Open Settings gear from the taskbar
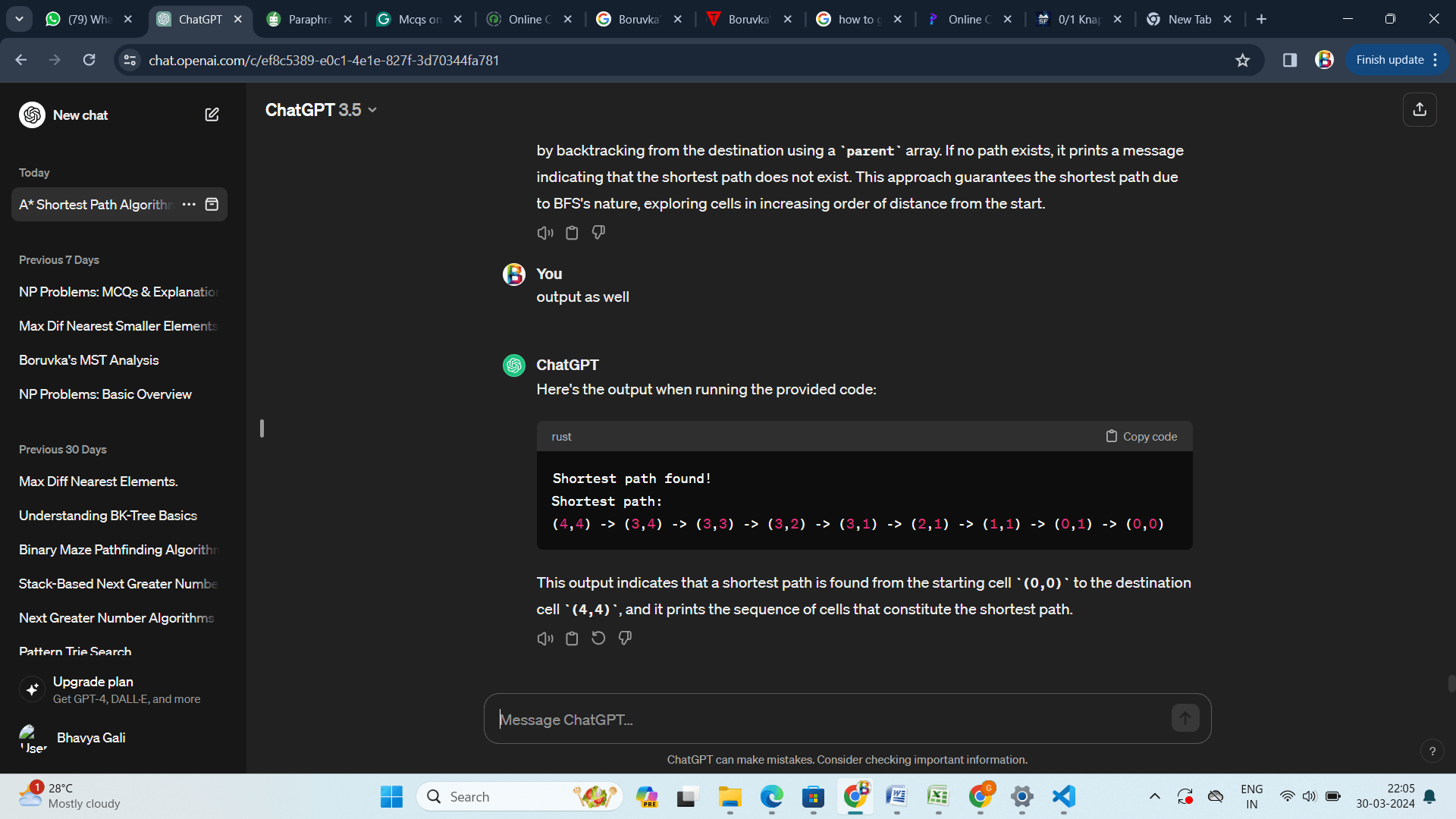 click(x=1021, y=796)
